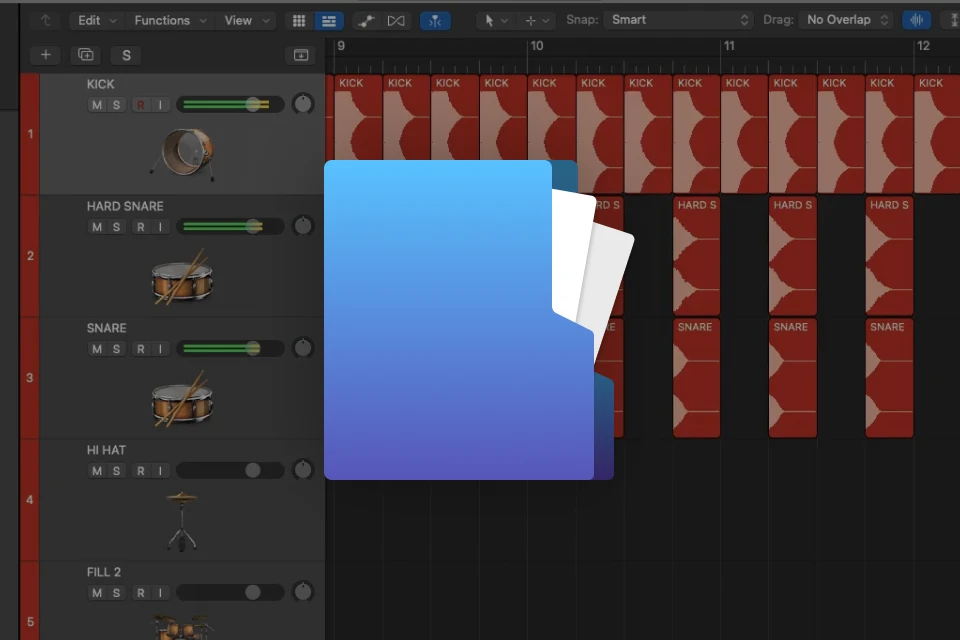This screenshot has height=640, width=960.
Task: Click the kick drum instrument icon
Action: (183, 154)
